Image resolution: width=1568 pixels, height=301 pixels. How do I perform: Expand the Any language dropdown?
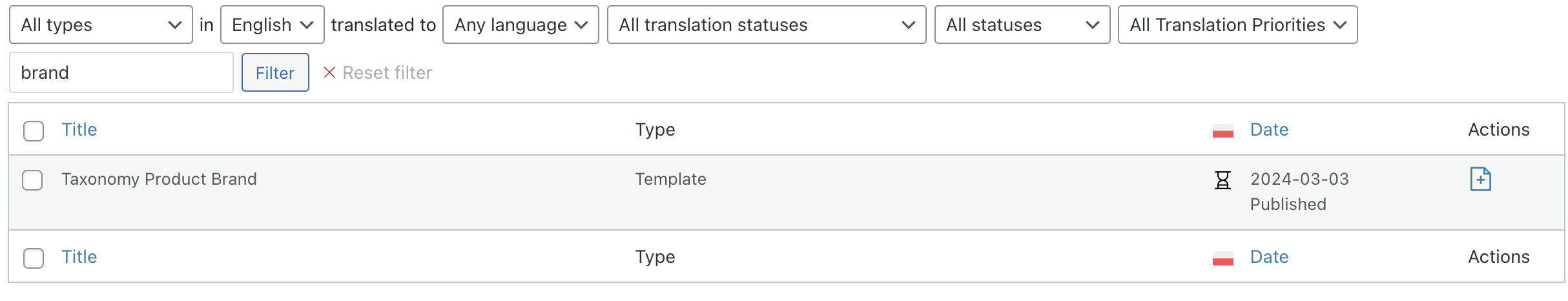pyautogui.click(x=521, y=25)
